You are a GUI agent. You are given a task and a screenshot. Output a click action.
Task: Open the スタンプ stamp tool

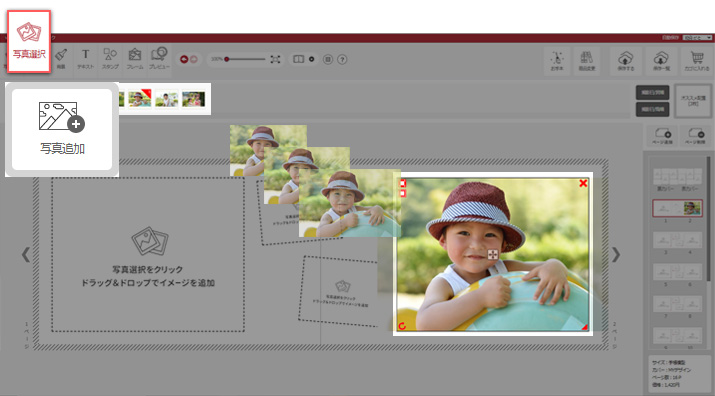[x=110, y=59]
